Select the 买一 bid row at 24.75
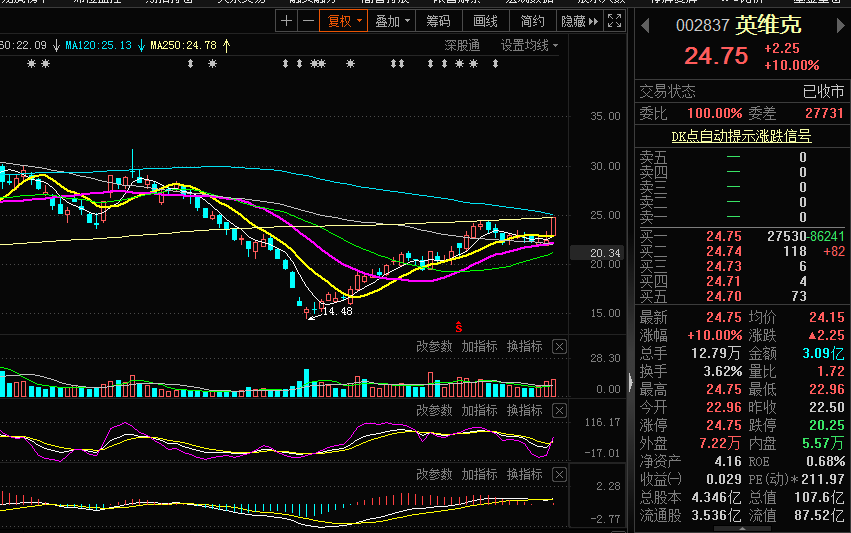The height and width of the screenshot is (533, 851). click(742, 236)
